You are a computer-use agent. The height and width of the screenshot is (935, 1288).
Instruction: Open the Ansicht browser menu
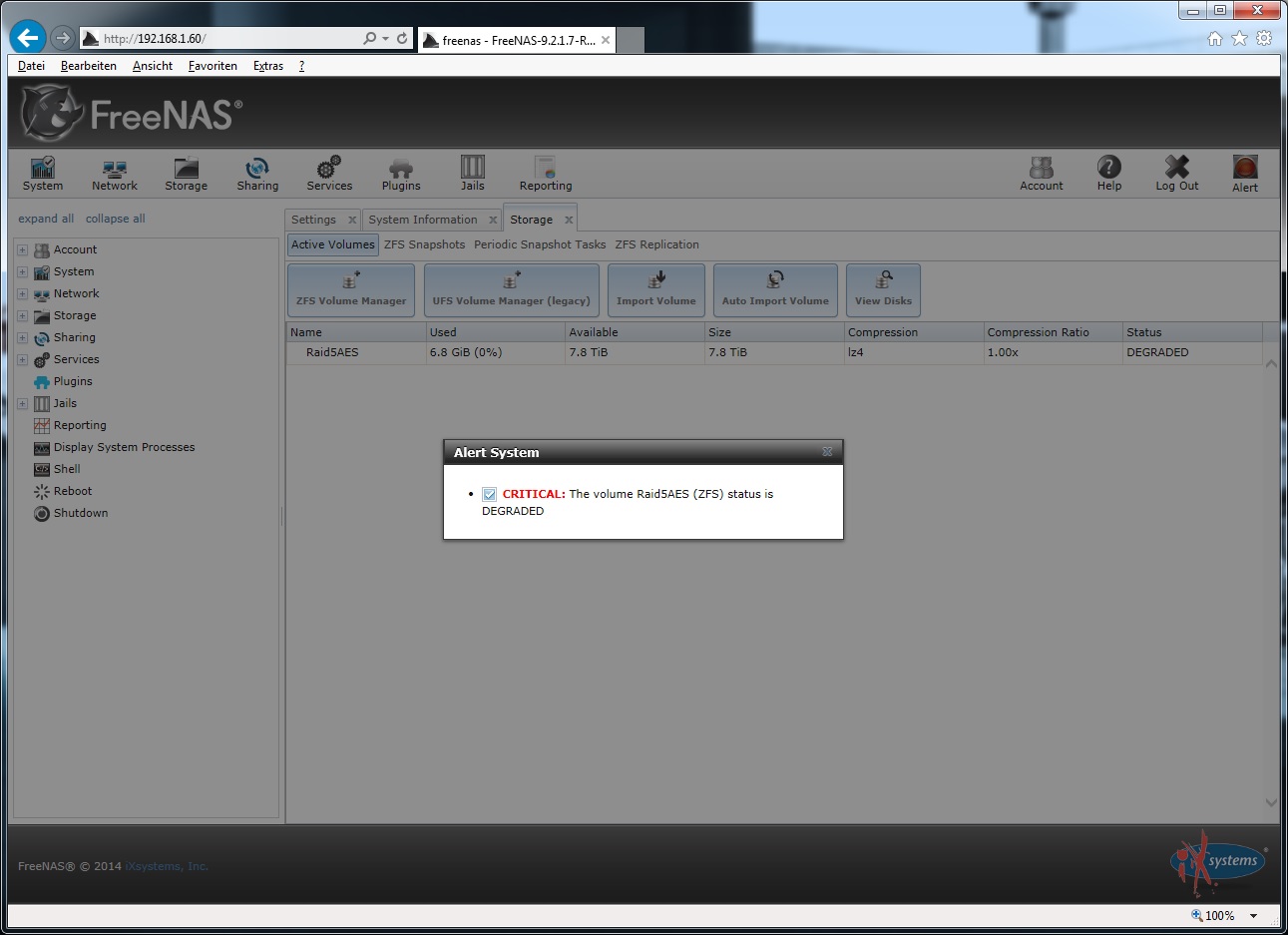[x=153, y=66]
